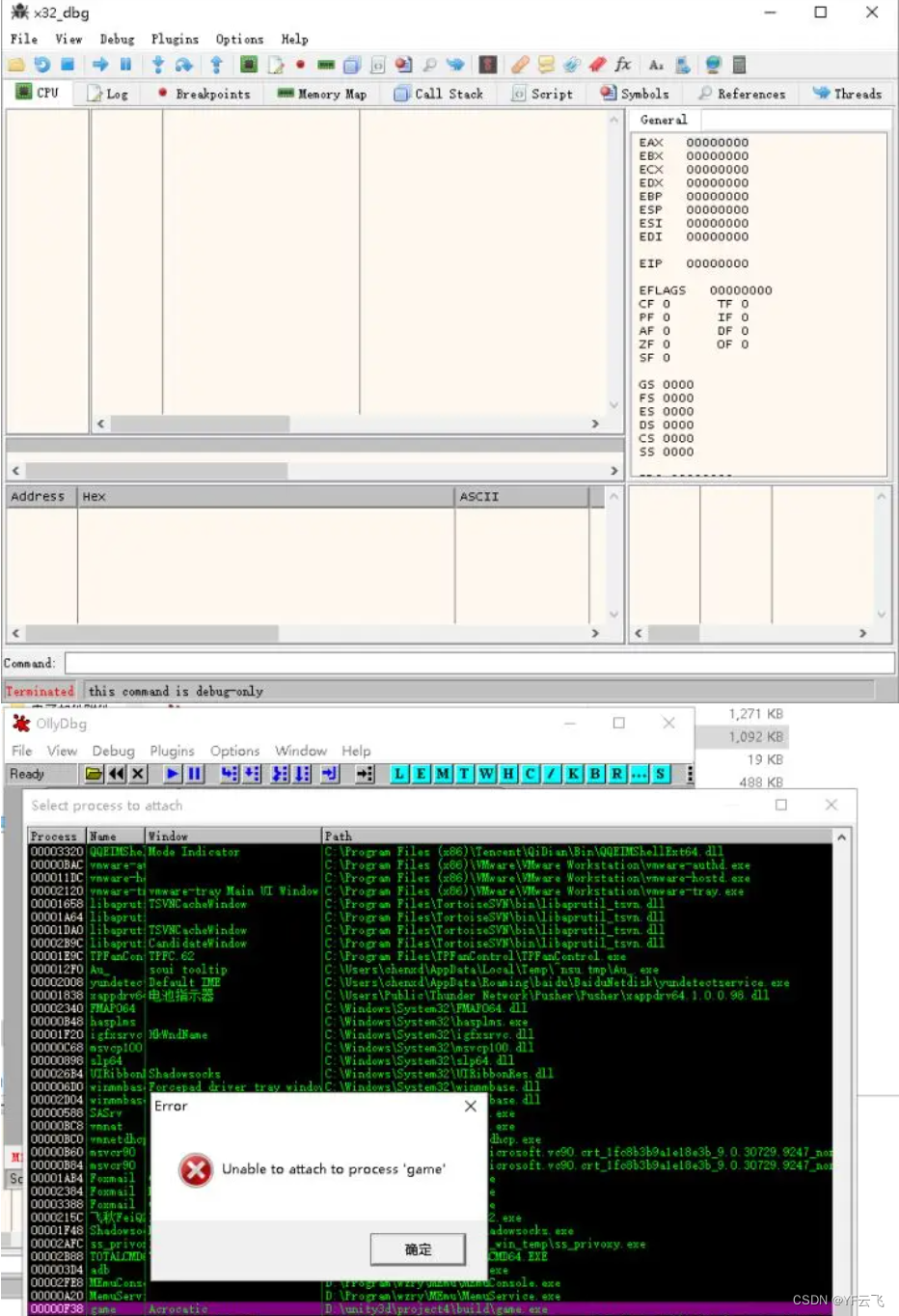Click OllyDbg Step into toolbar icon
899x1316 pixels.
pyautogui.click(x=230, y=774)
